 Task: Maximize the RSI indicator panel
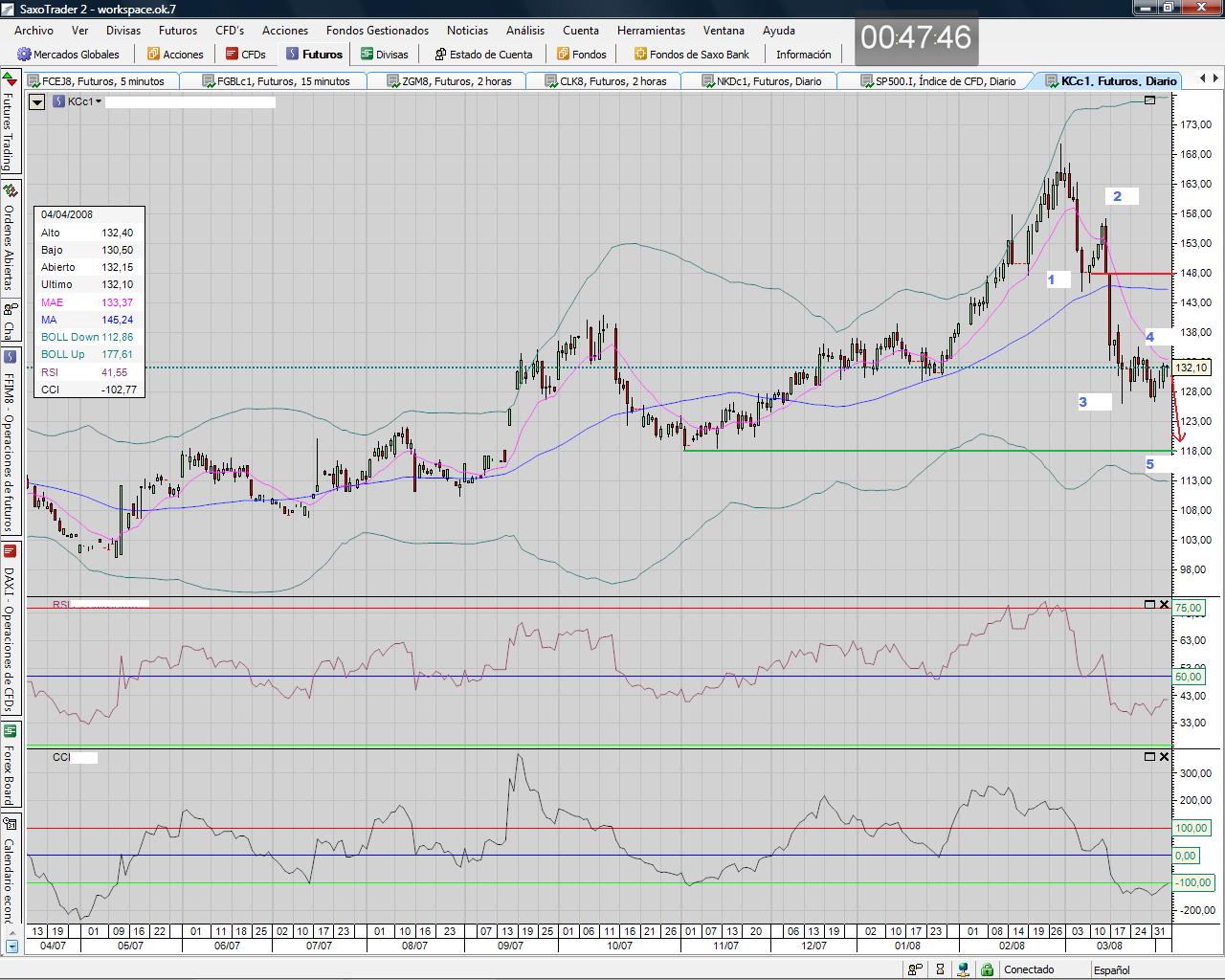click(1149, 604)
